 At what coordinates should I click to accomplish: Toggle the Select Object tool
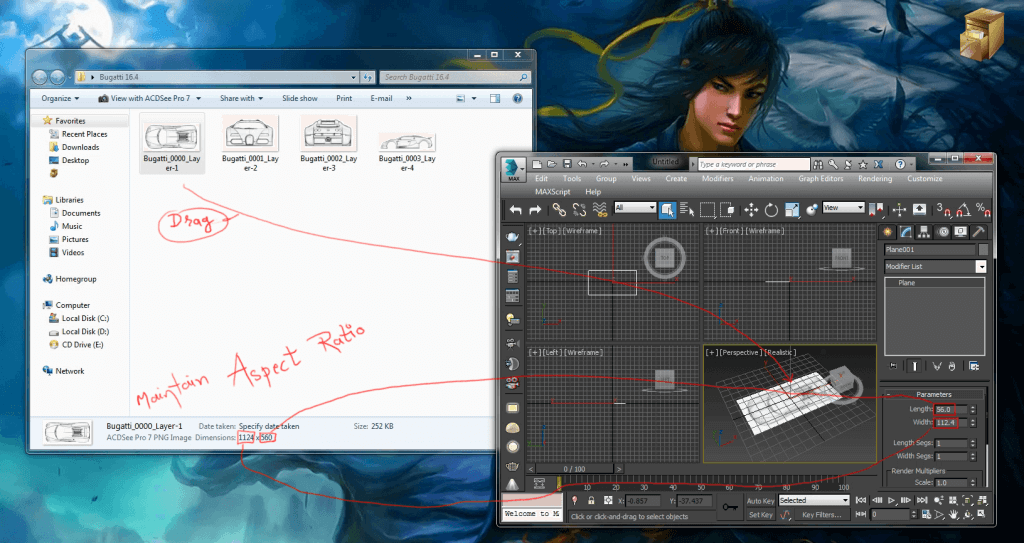pyautogui.click(x=667, y=209)
